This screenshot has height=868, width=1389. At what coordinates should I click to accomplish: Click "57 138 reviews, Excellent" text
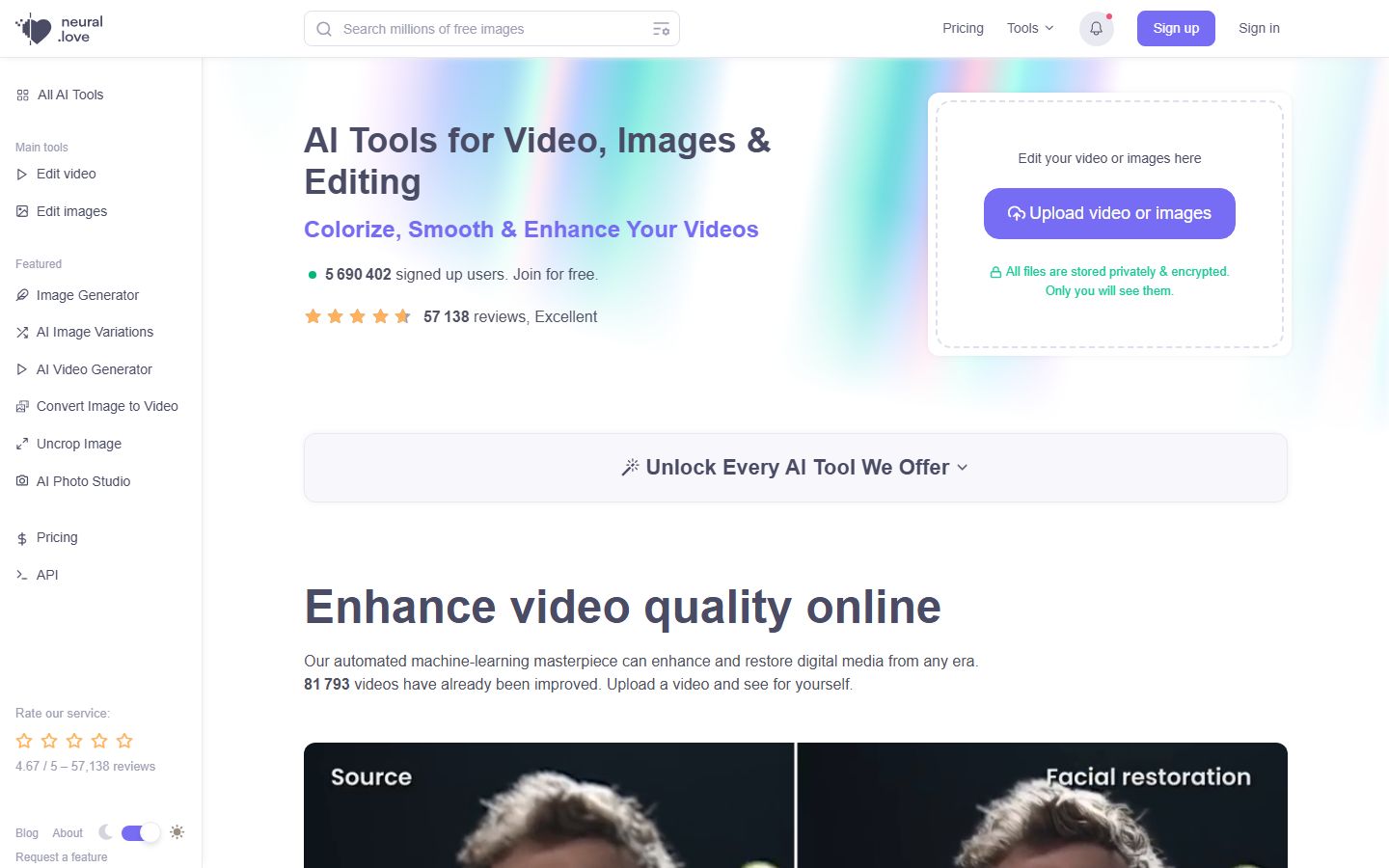pyautogui.click(x=510, y=316)
